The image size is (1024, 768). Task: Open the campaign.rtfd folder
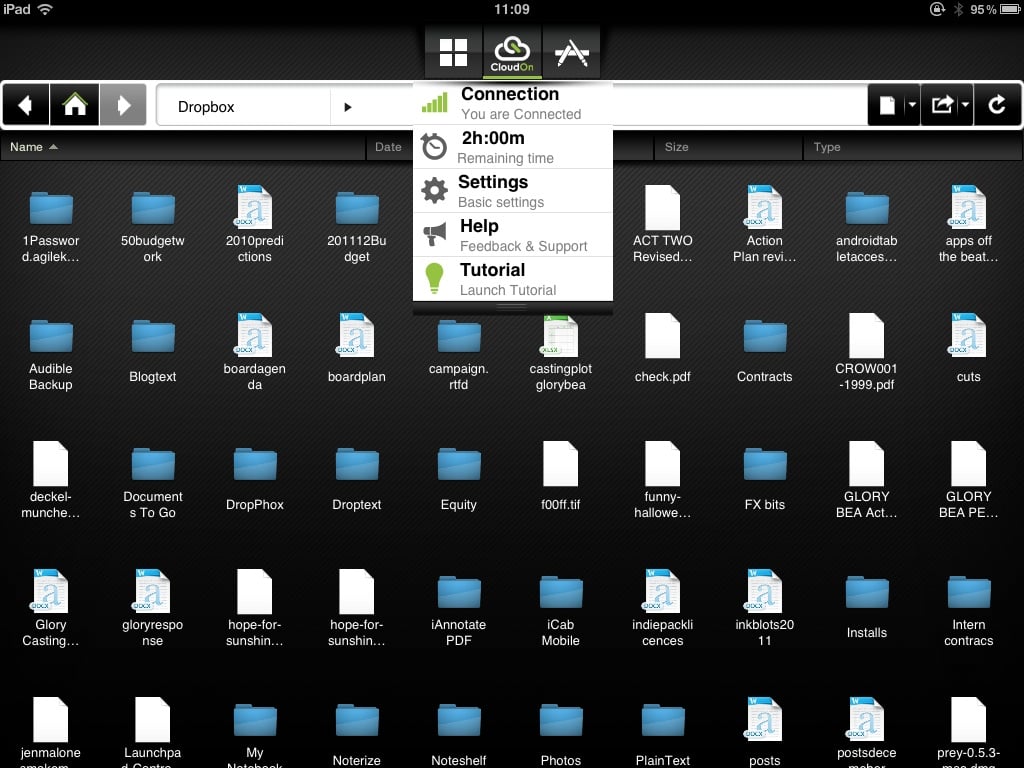[458, 353]
